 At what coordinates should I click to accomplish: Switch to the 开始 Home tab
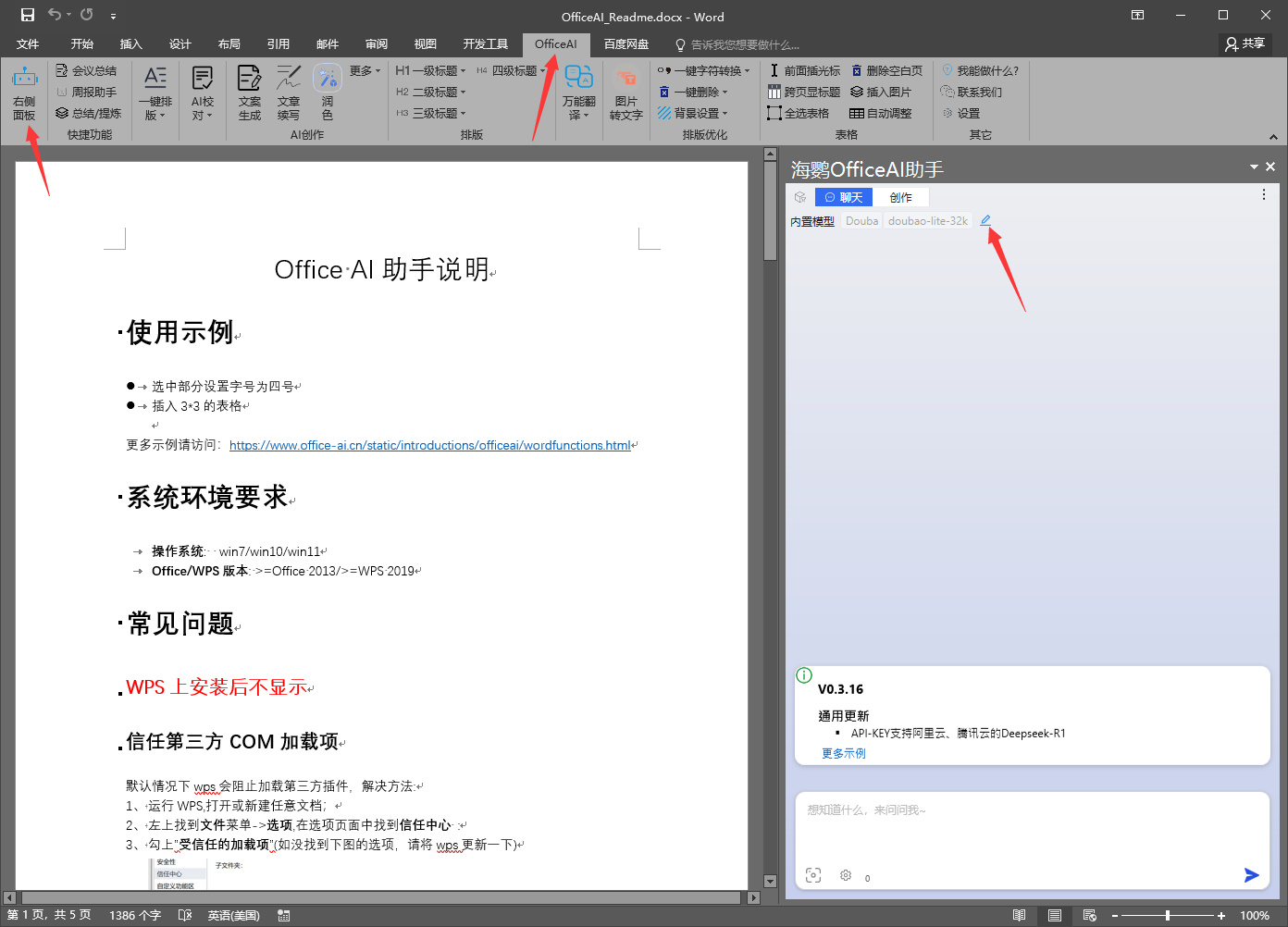[82, 43]
